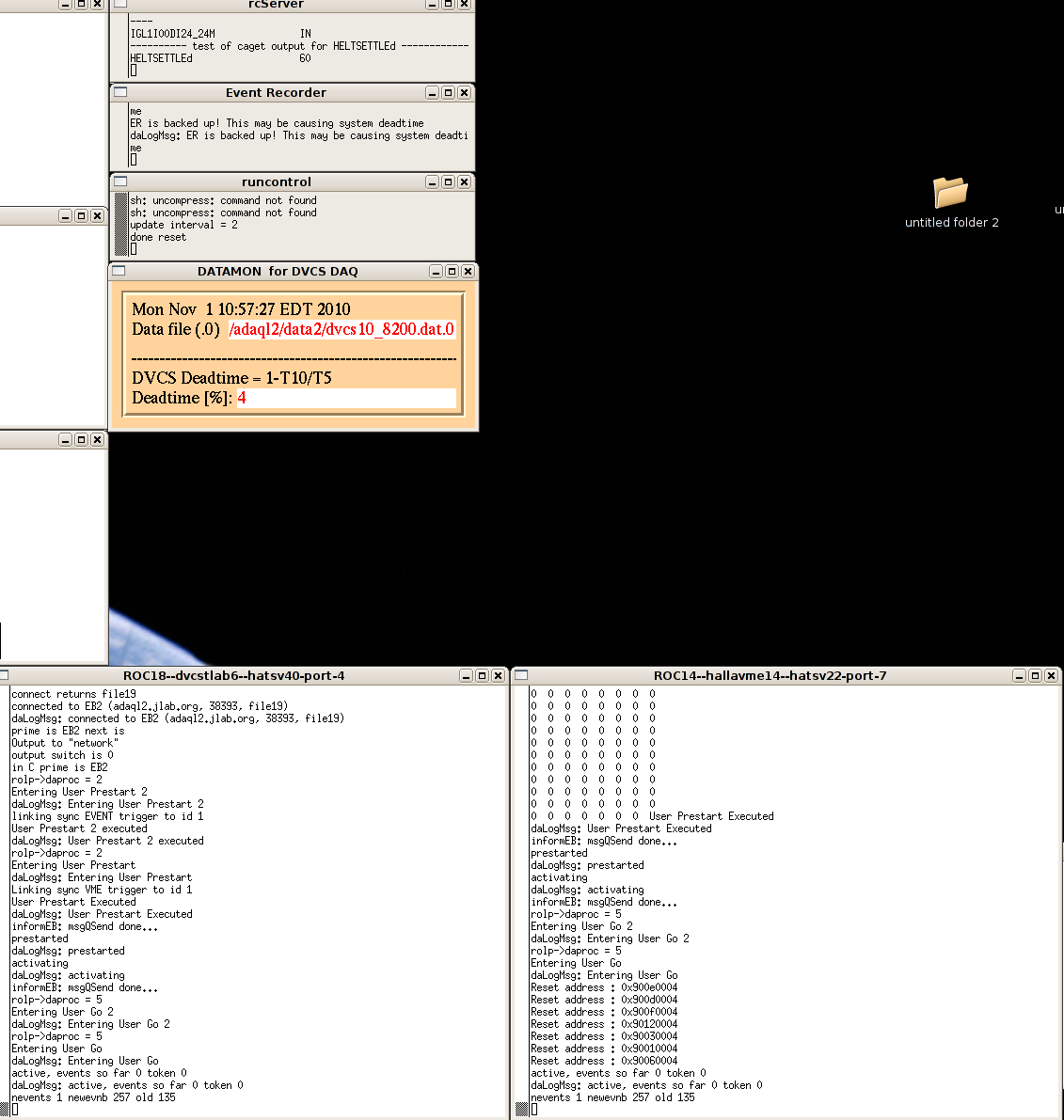Viewport: 1064px width, 1120px height.
Task: Close the runcontrol window
Action: point(464,182)
